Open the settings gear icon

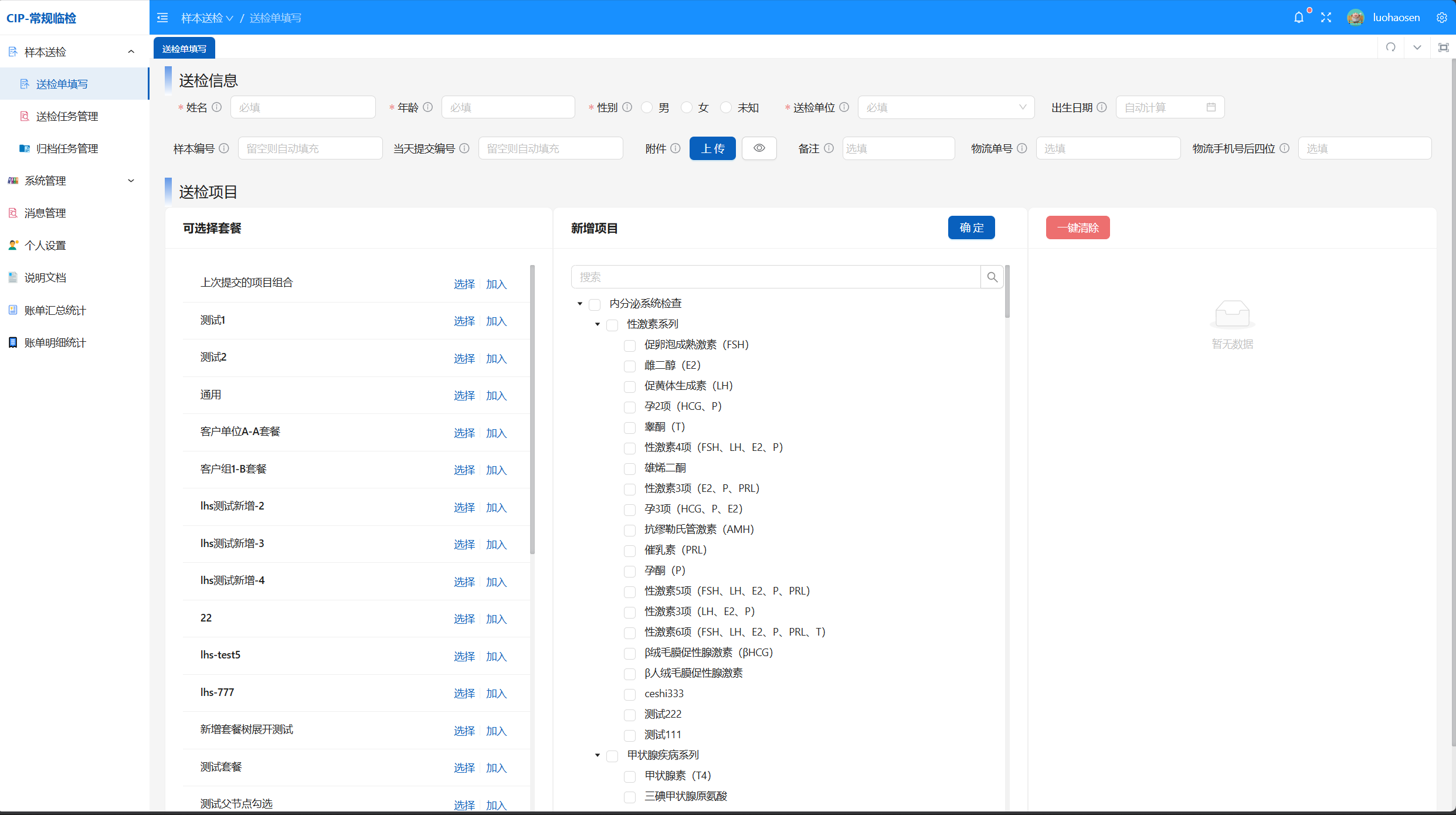[x=1442, y=18]
